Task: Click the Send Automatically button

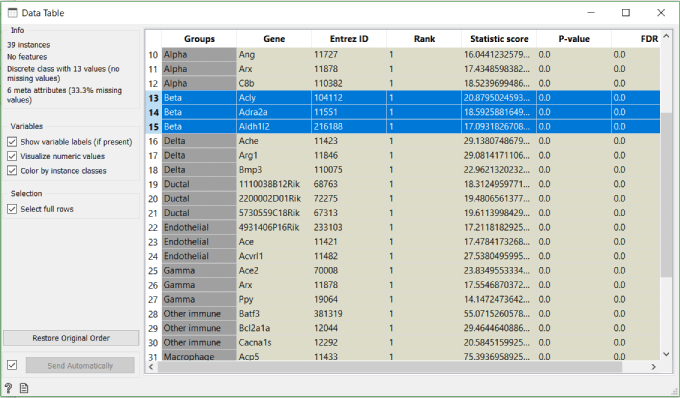Action: pyautogui.click(x=80, y=365)
